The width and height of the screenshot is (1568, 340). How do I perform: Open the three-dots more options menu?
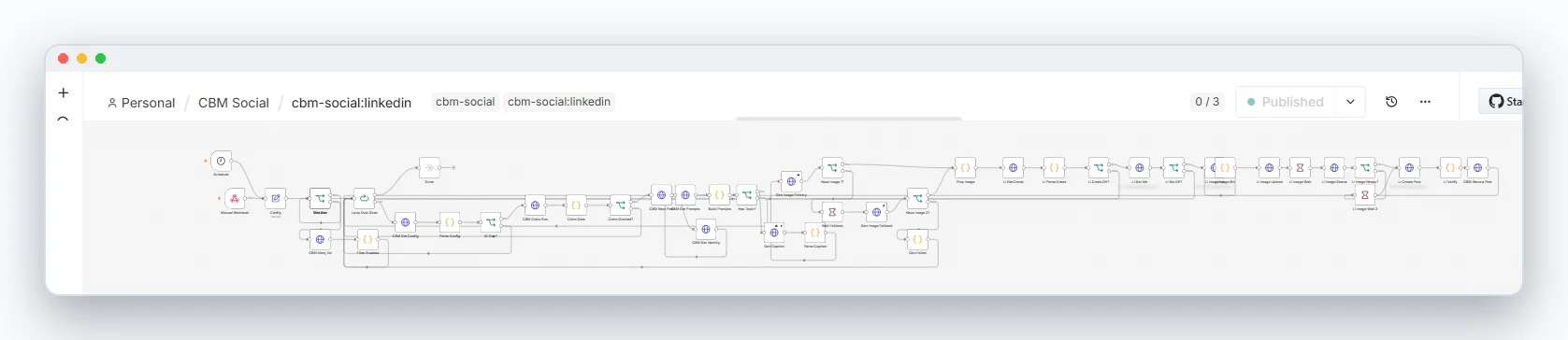[x=1425, y=102]
